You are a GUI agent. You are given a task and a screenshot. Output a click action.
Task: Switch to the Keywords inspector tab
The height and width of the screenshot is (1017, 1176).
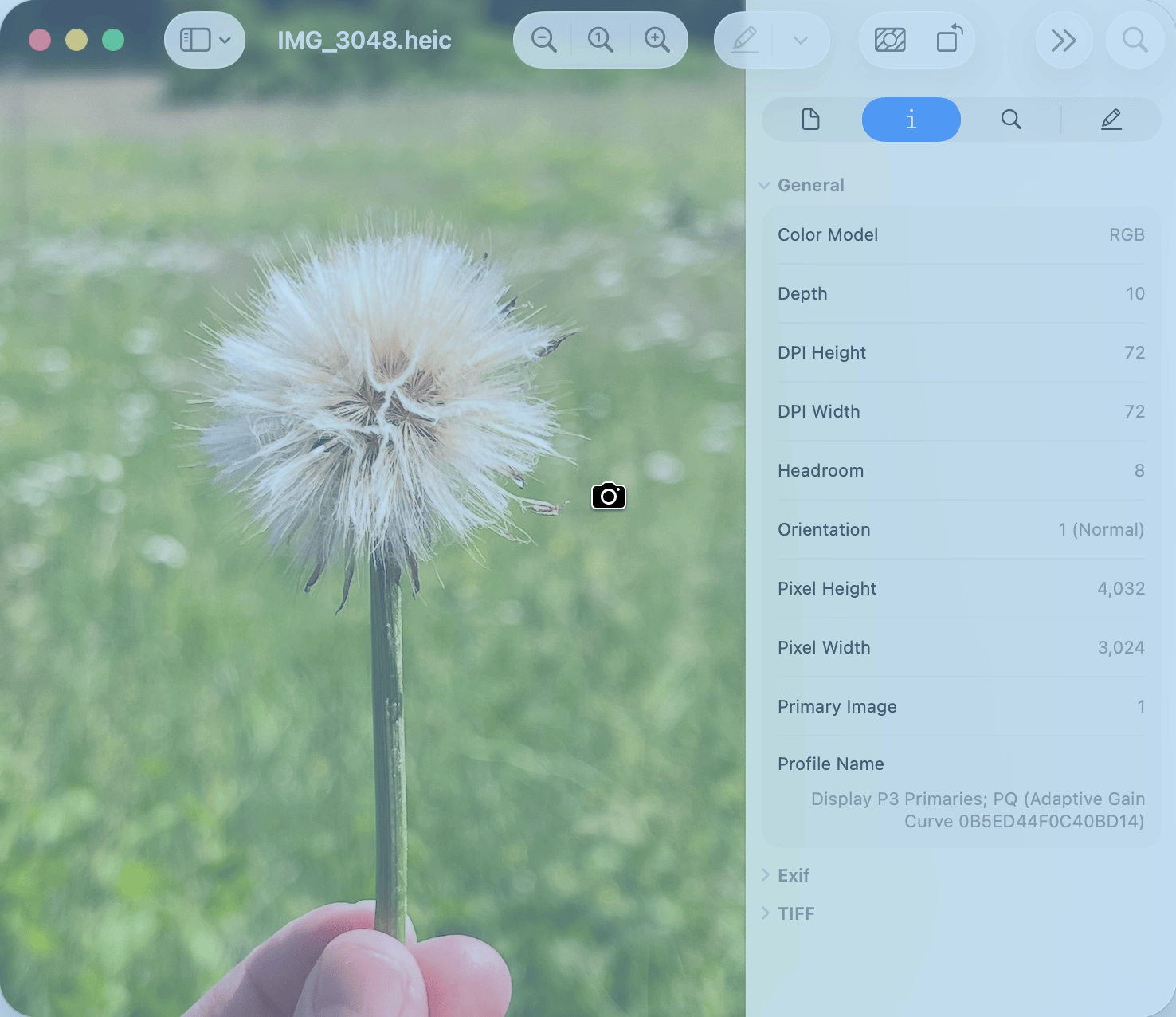1011,120
